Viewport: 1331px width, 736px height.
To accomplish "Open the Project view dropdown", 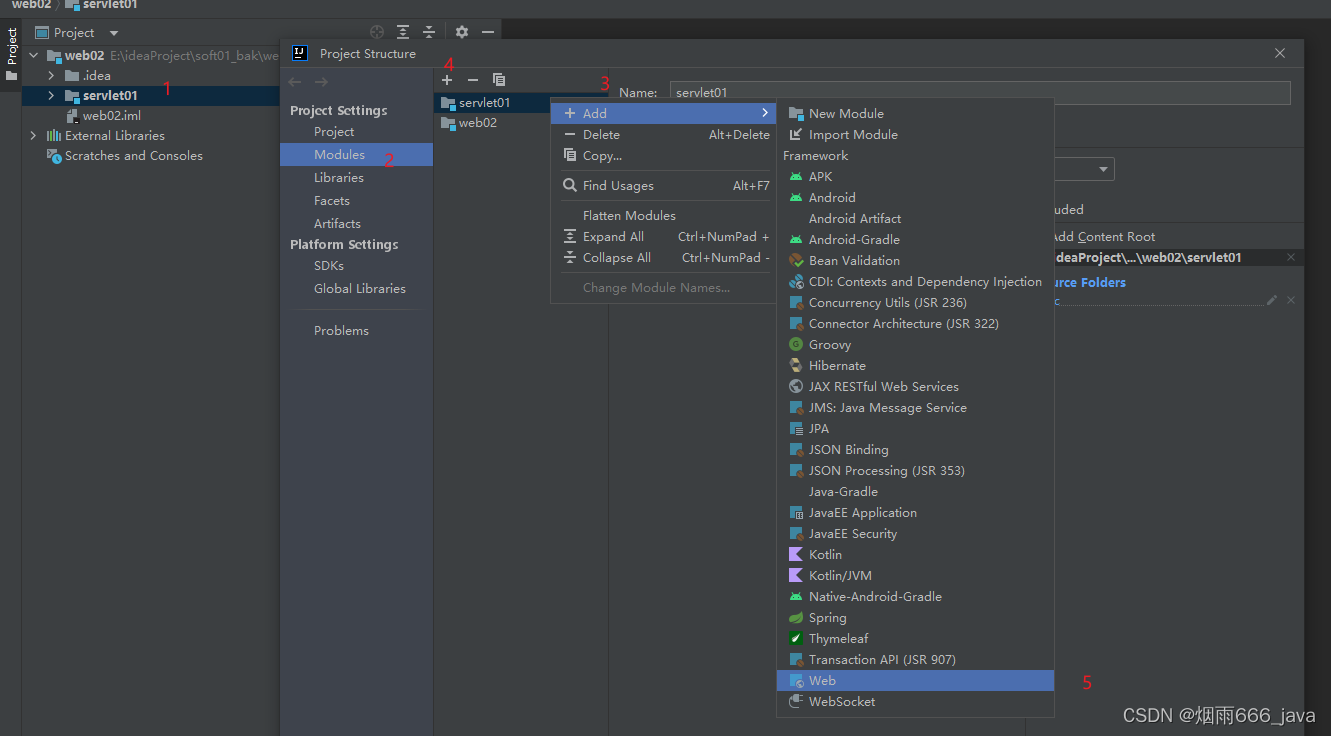I will pyautogui.click(x=113, y=33).
